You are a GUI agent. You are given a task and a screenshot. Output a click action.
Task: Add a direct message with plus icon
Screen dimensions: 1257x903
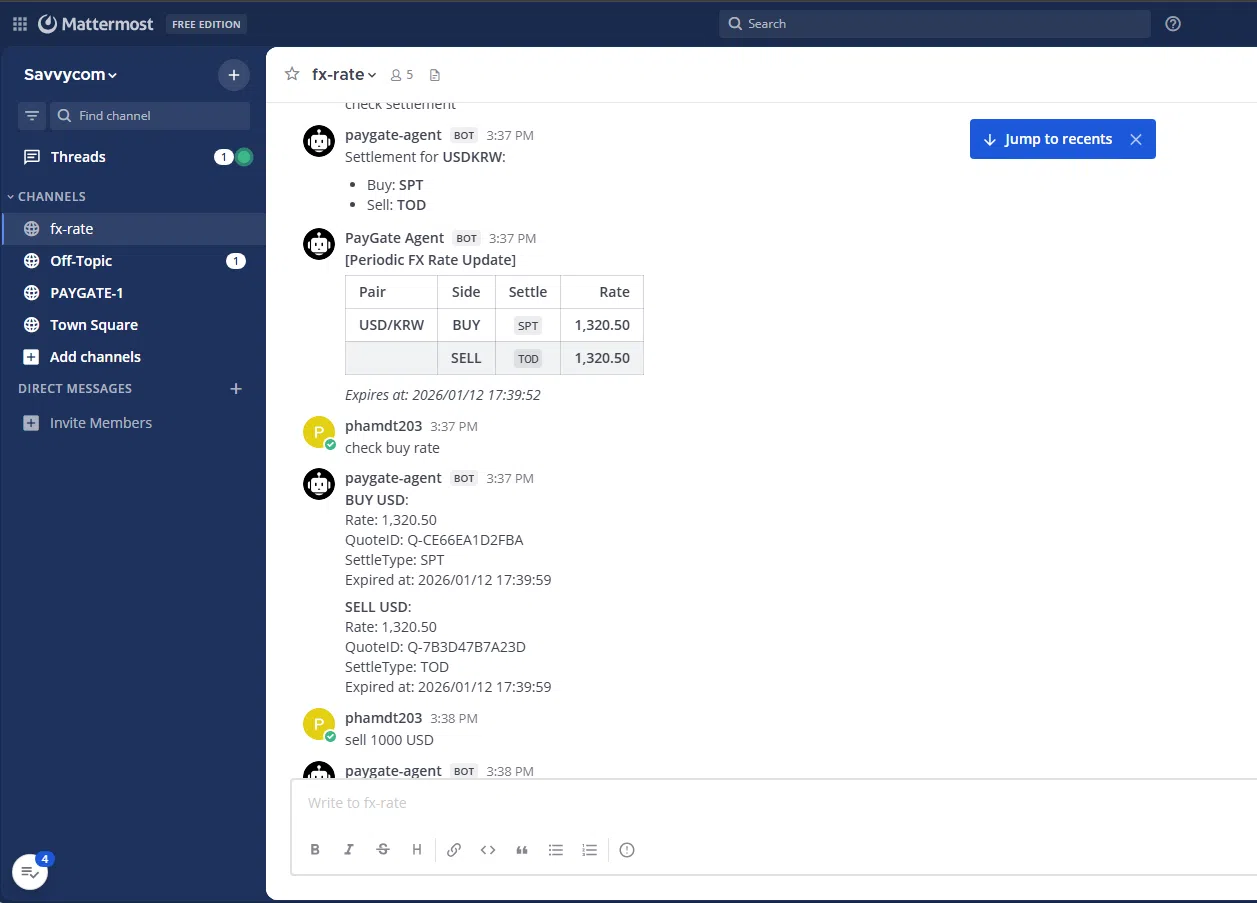(x=236, y=389)
